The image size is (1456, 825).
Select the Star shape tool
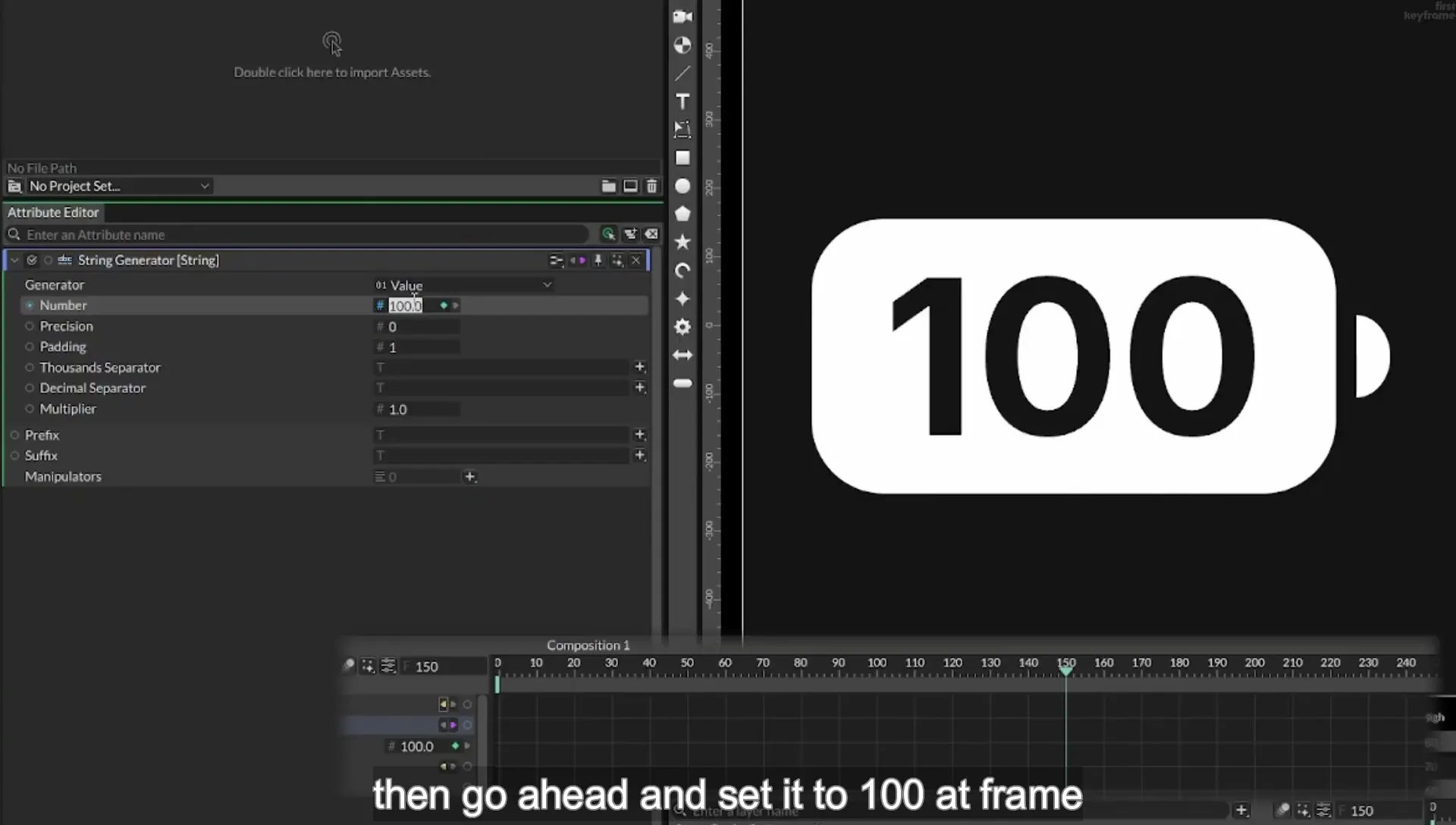(x=682, y=242)
